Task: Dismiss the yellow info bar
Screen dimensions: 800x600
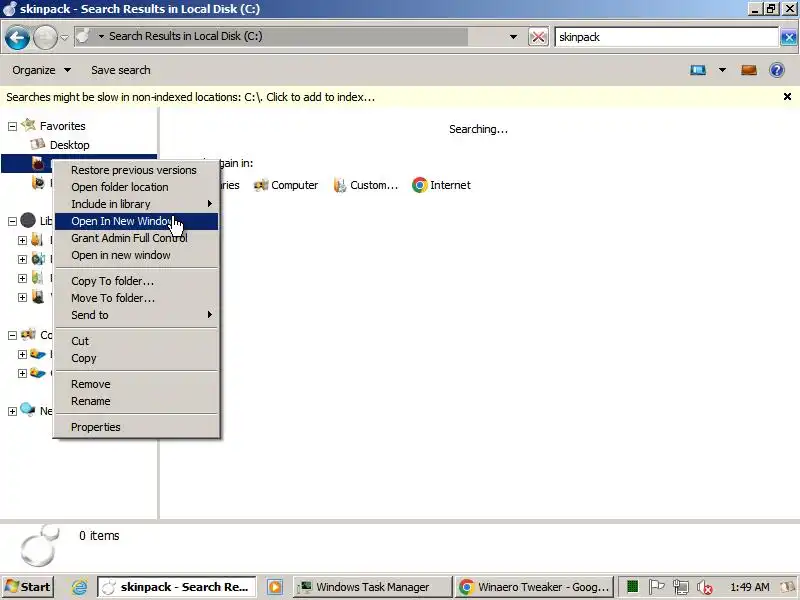Action: pos(787,96)
